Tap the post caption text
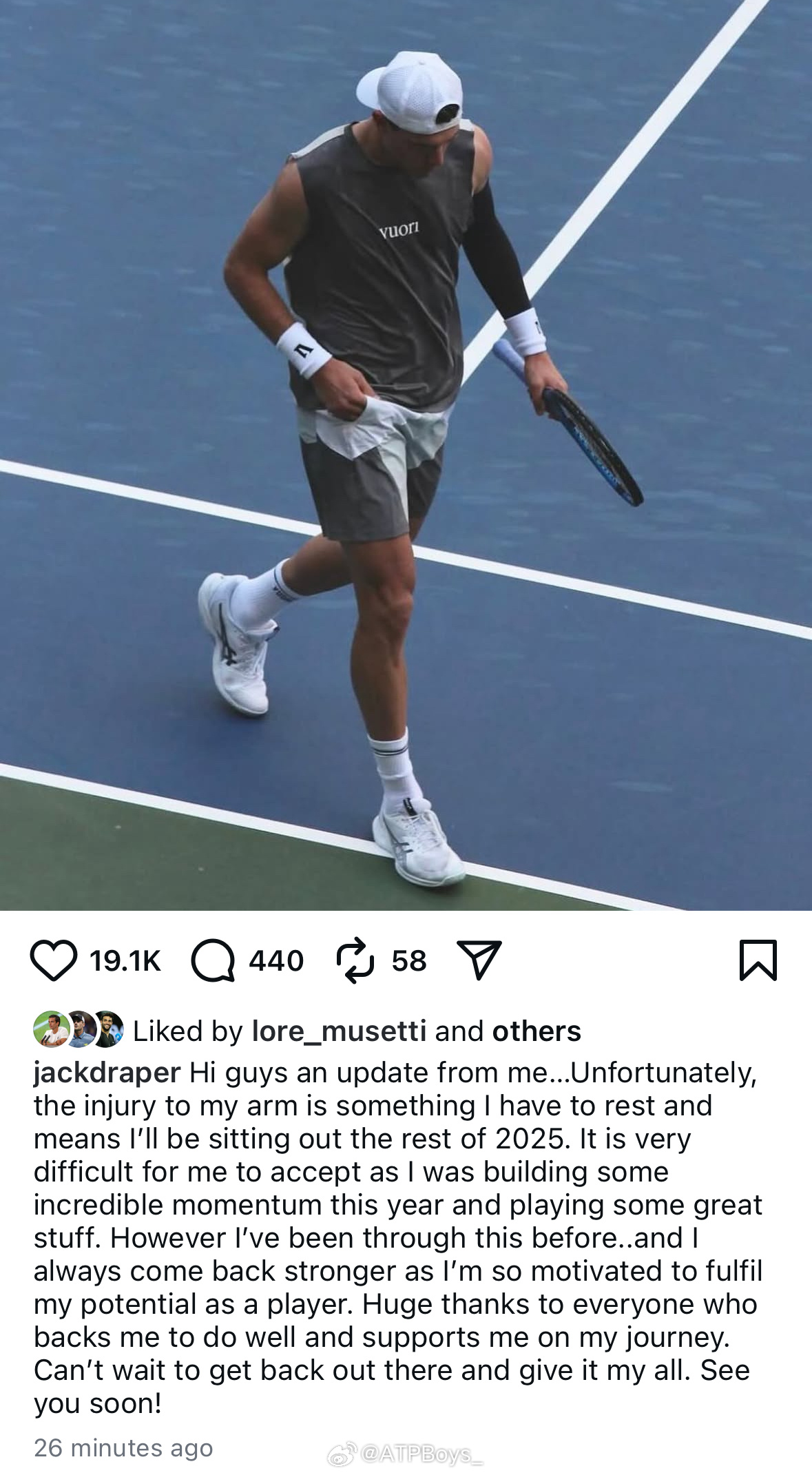Screen dimensions: 812x1475 click(398, 1238)
